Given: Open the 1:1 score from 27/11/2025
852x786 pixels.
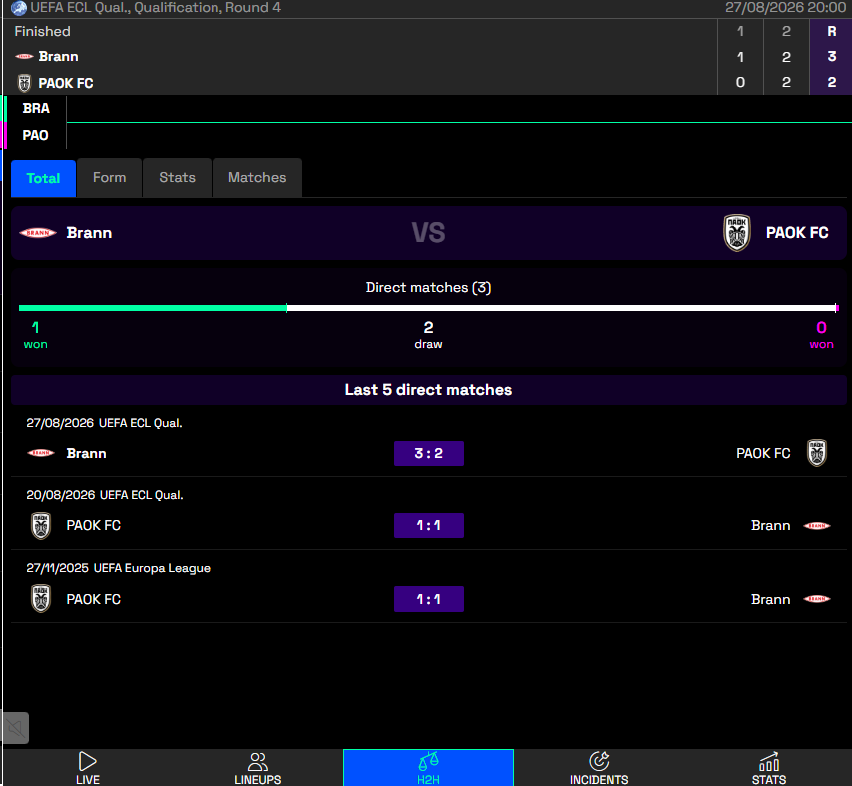Looking at the screenshot, I should coord(429,599).
